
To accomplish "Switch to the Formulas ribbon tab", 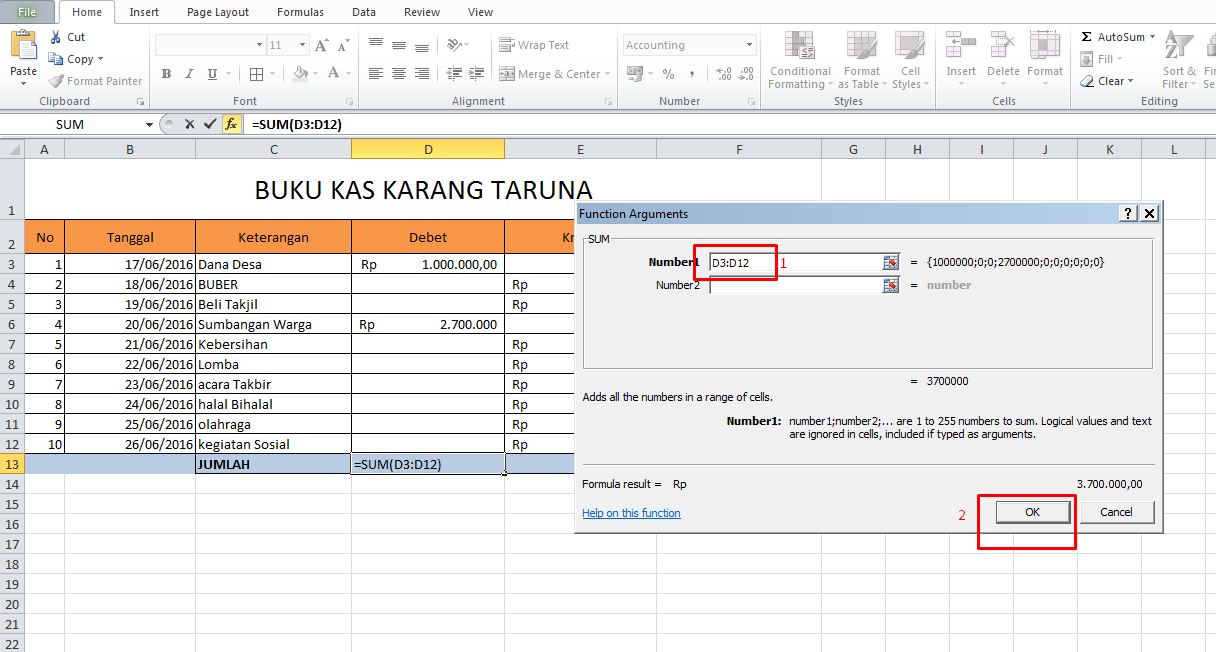I will pos(300,12).
